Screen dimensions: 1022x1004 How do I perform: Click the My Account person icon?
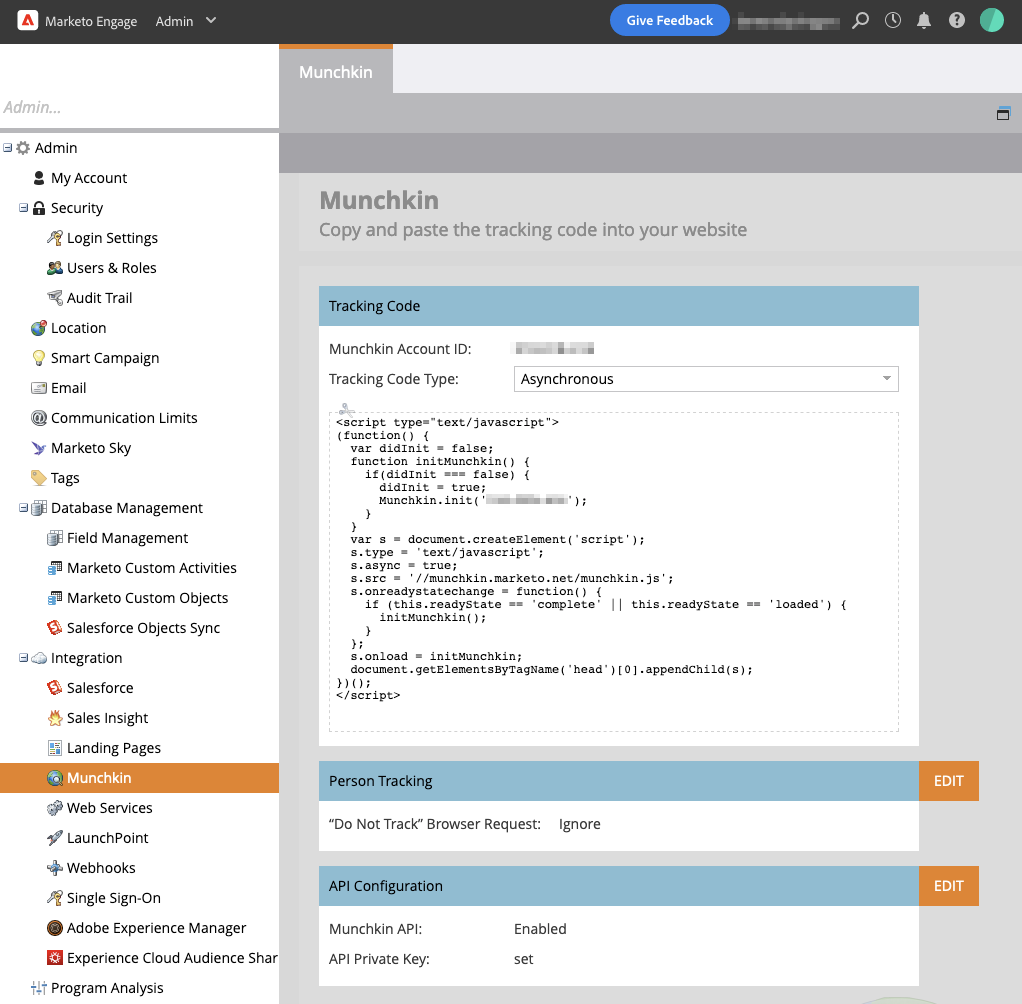pyautogui.click(x=39, y=178)
